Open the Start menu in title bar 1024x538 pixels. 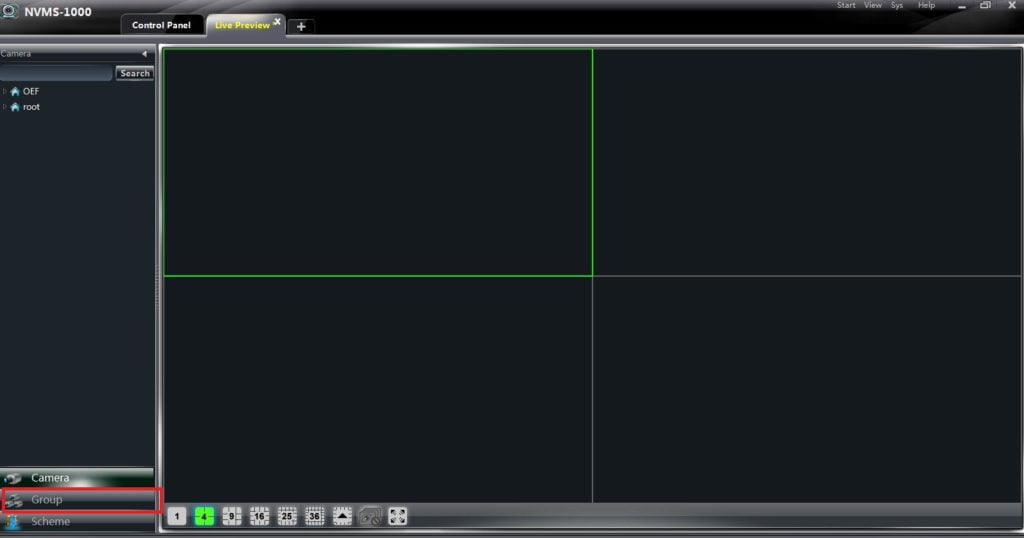pos(846,5)
